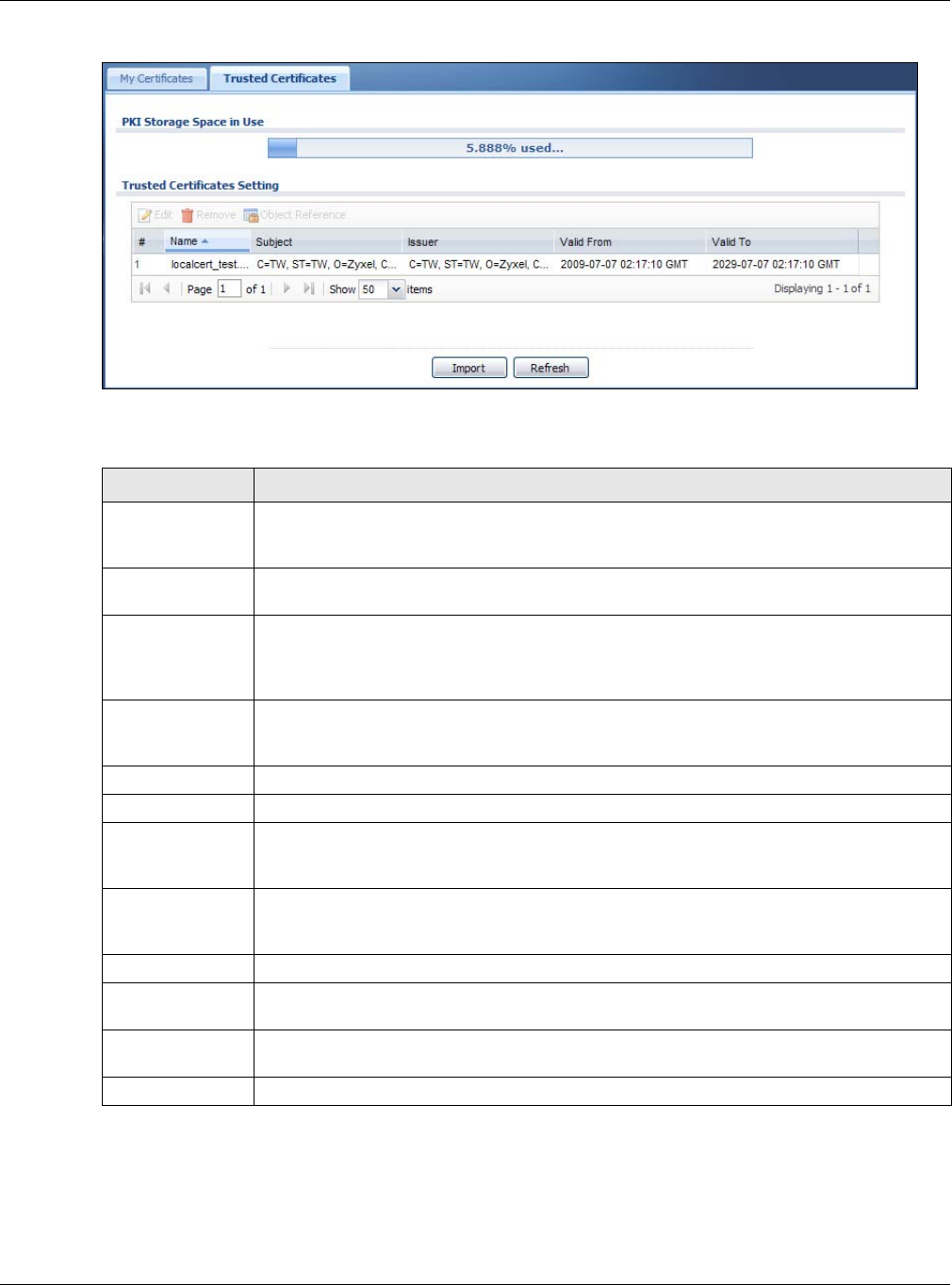Click the page number input field

pyautogui.click(x=229, y=288)
